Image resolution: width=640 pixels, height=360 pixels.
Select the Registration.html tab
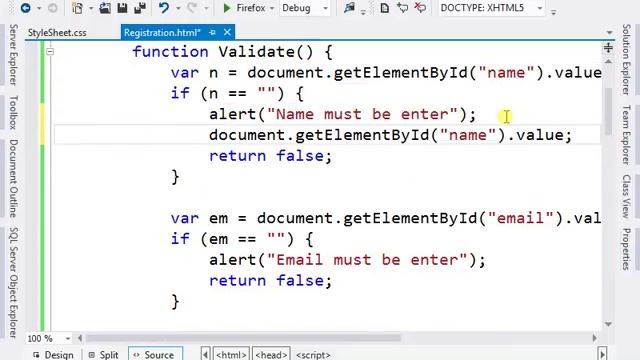click(x=162, y=33)
